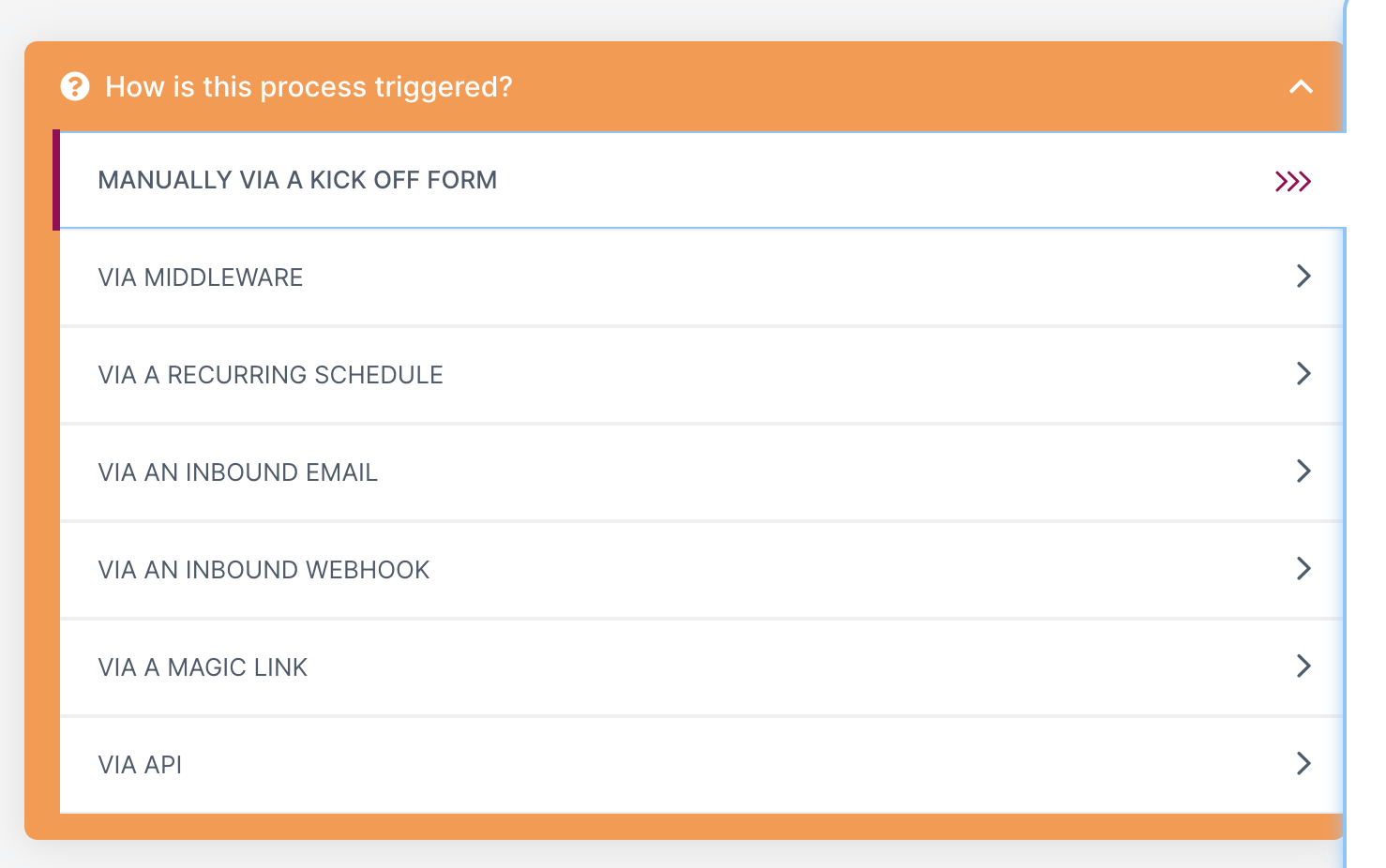The image size is (1386, 868).
Task: Open the Via Middleware option
Action: [x=201, y=277]
